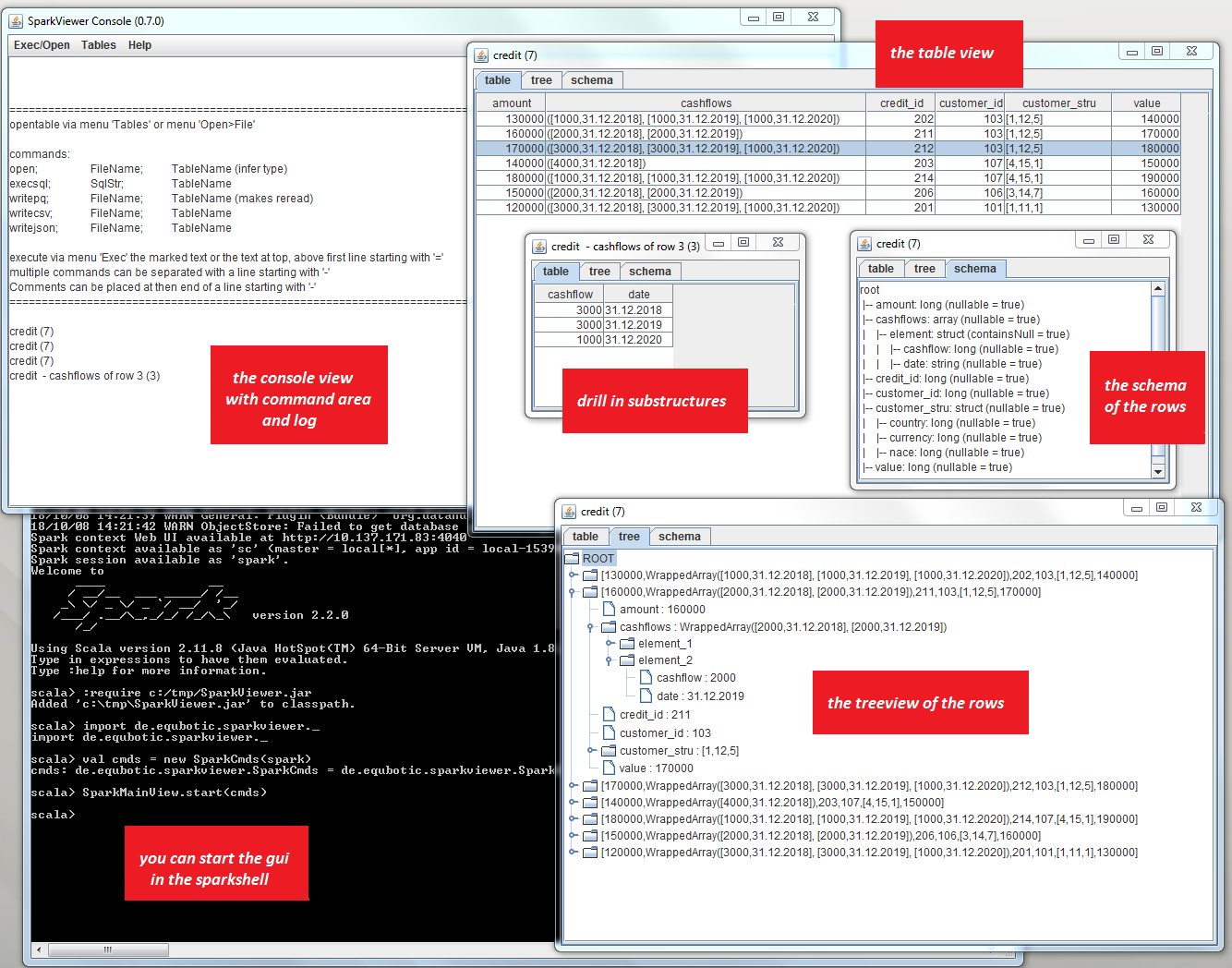The height and width of the screenshot is (968, 1232).
Task: Click the folder icon beside 'cashflows : WrappedArray'
Action: coord(609,627)
